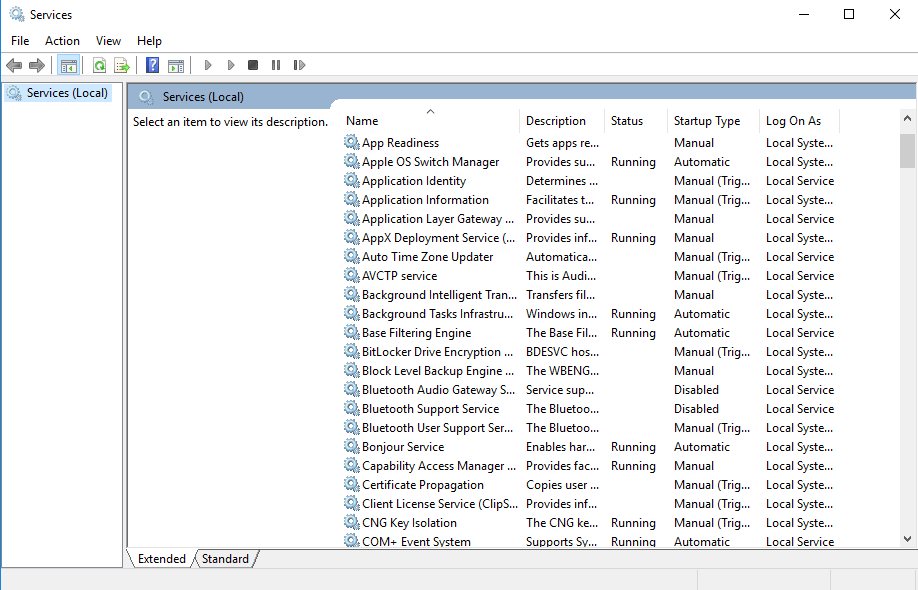Click gear icon of Application Identity
The image size is (918, 590).
coord(351,180)
